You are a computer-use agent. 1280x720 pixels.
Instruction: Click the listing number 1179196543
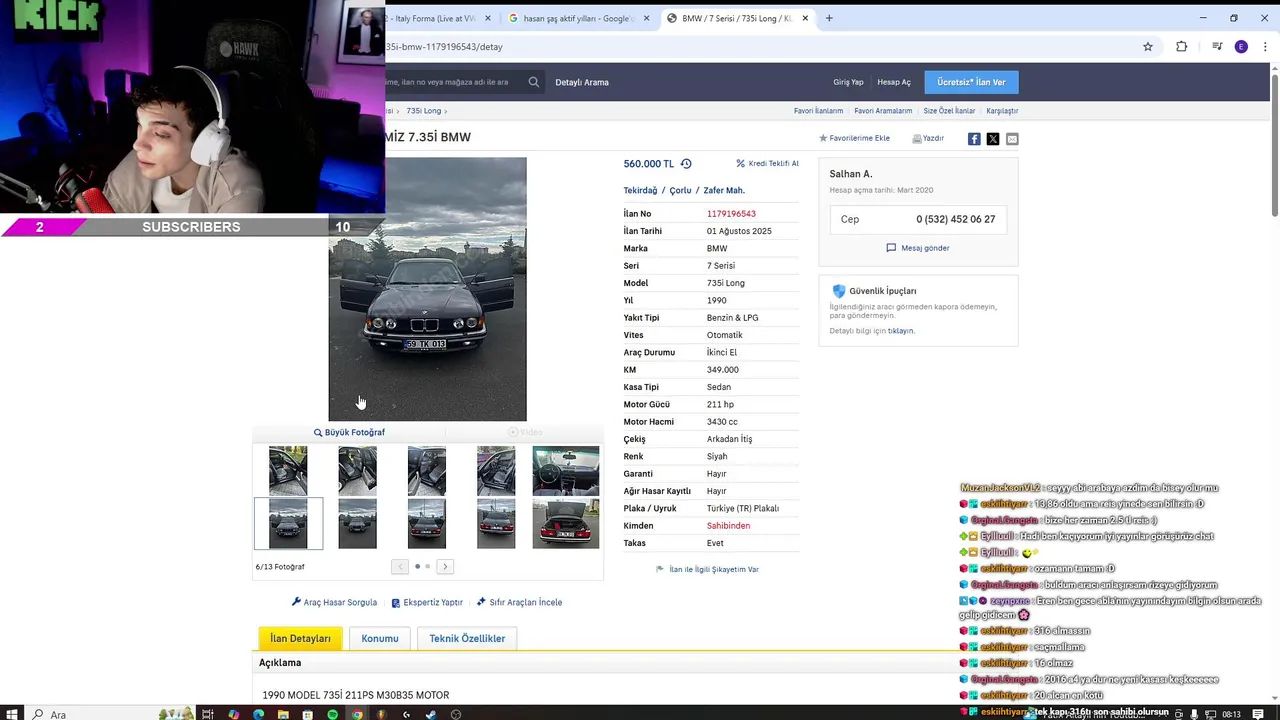click(731, 214)
